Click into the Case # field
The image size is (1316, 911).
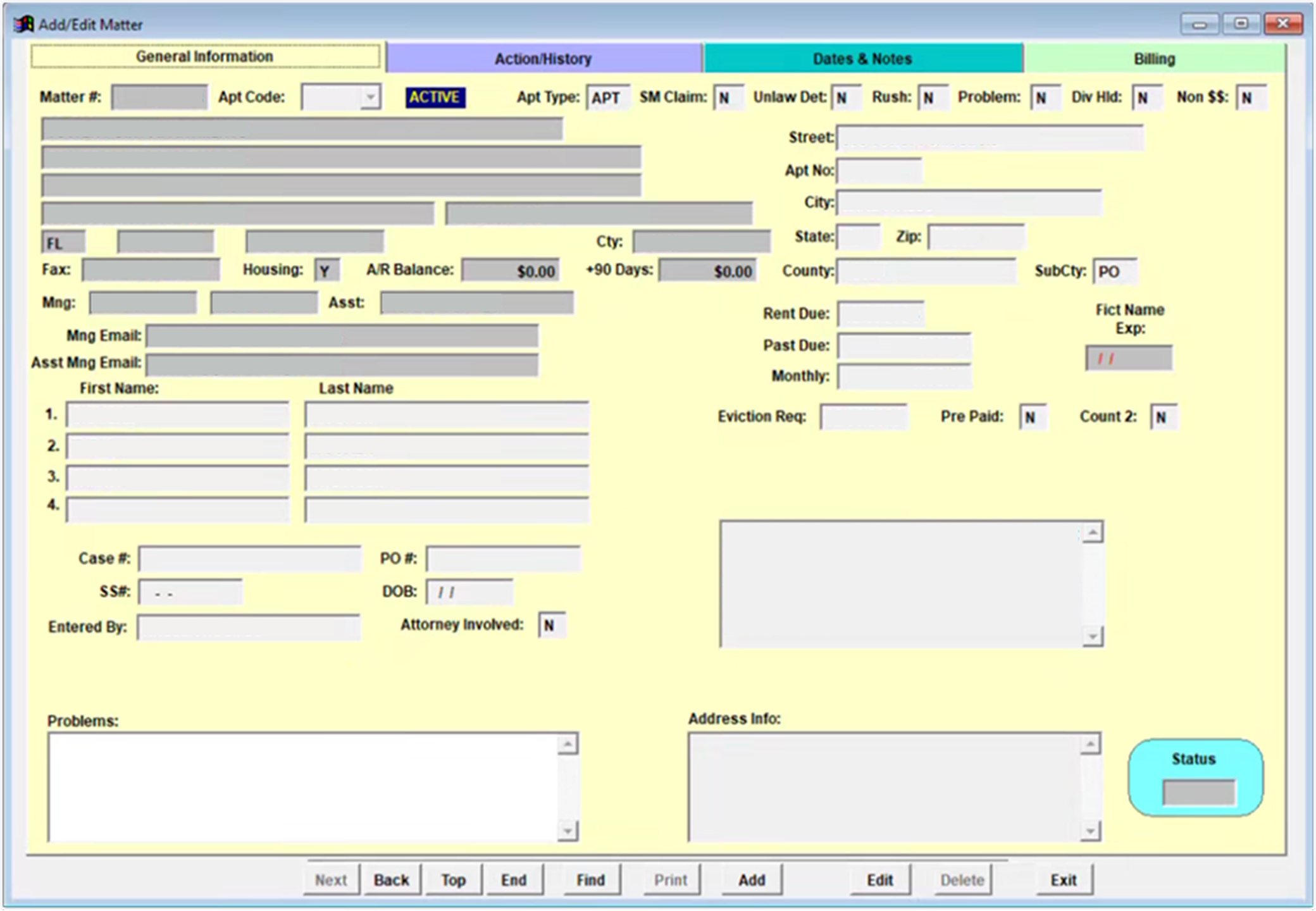[x=249, y=559]
